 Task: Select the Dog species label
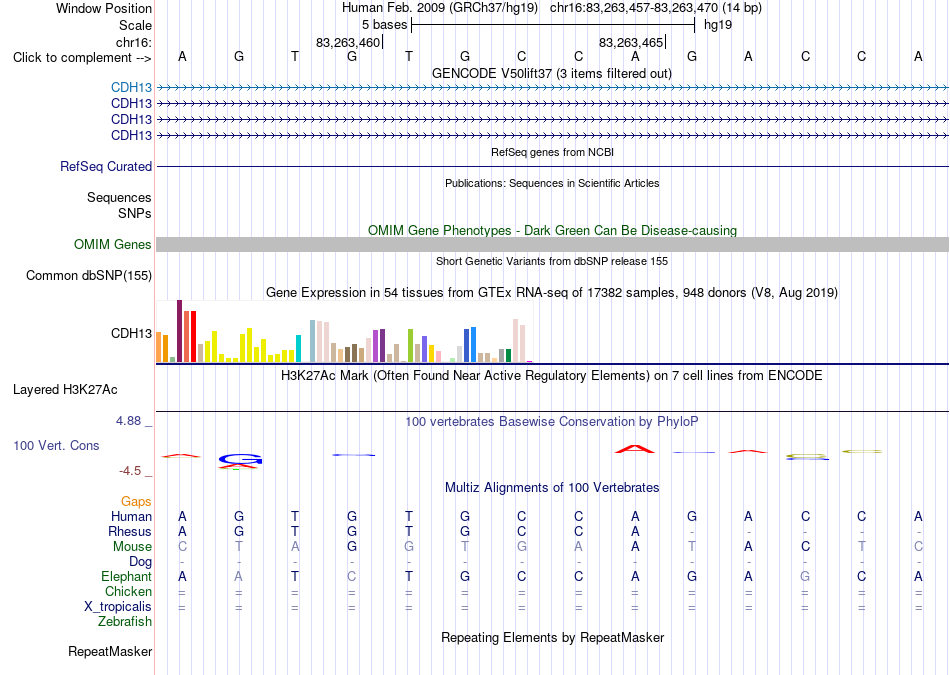pos(140,562)
